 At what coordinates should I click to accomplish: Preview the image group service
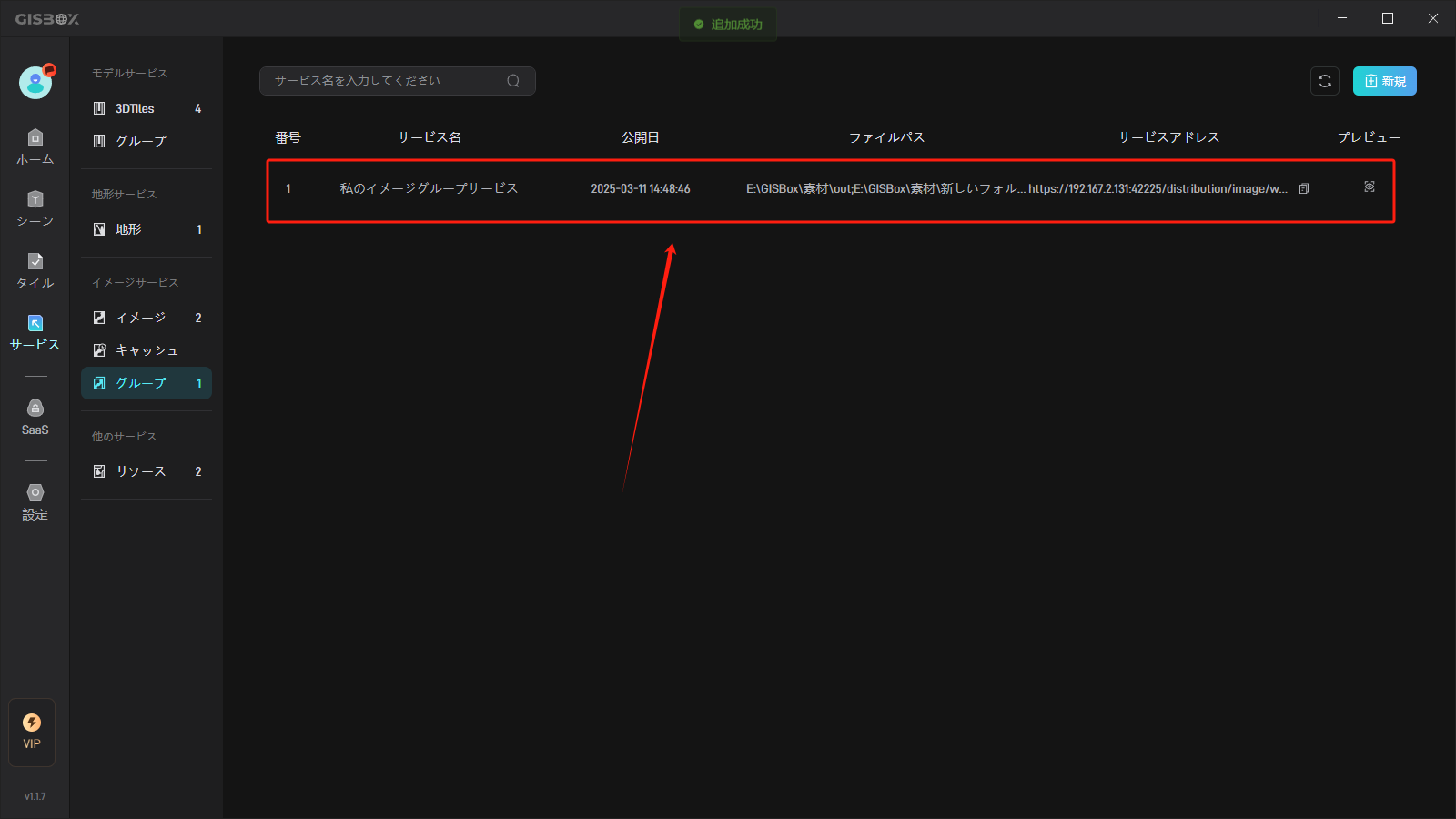click(x=1370, y=187)
